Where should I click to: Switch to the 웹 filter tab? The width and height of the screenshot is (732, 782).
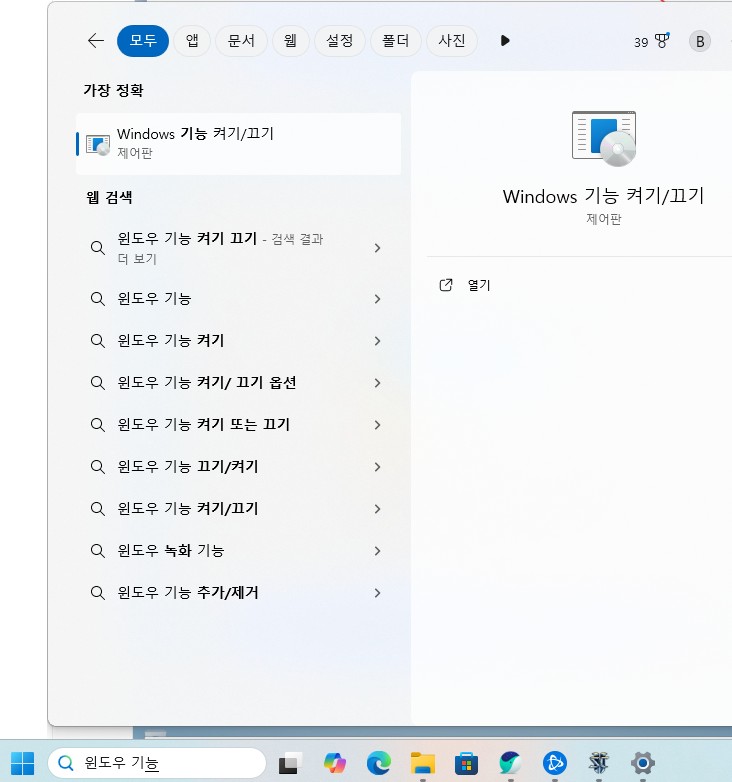coord(291,41)
